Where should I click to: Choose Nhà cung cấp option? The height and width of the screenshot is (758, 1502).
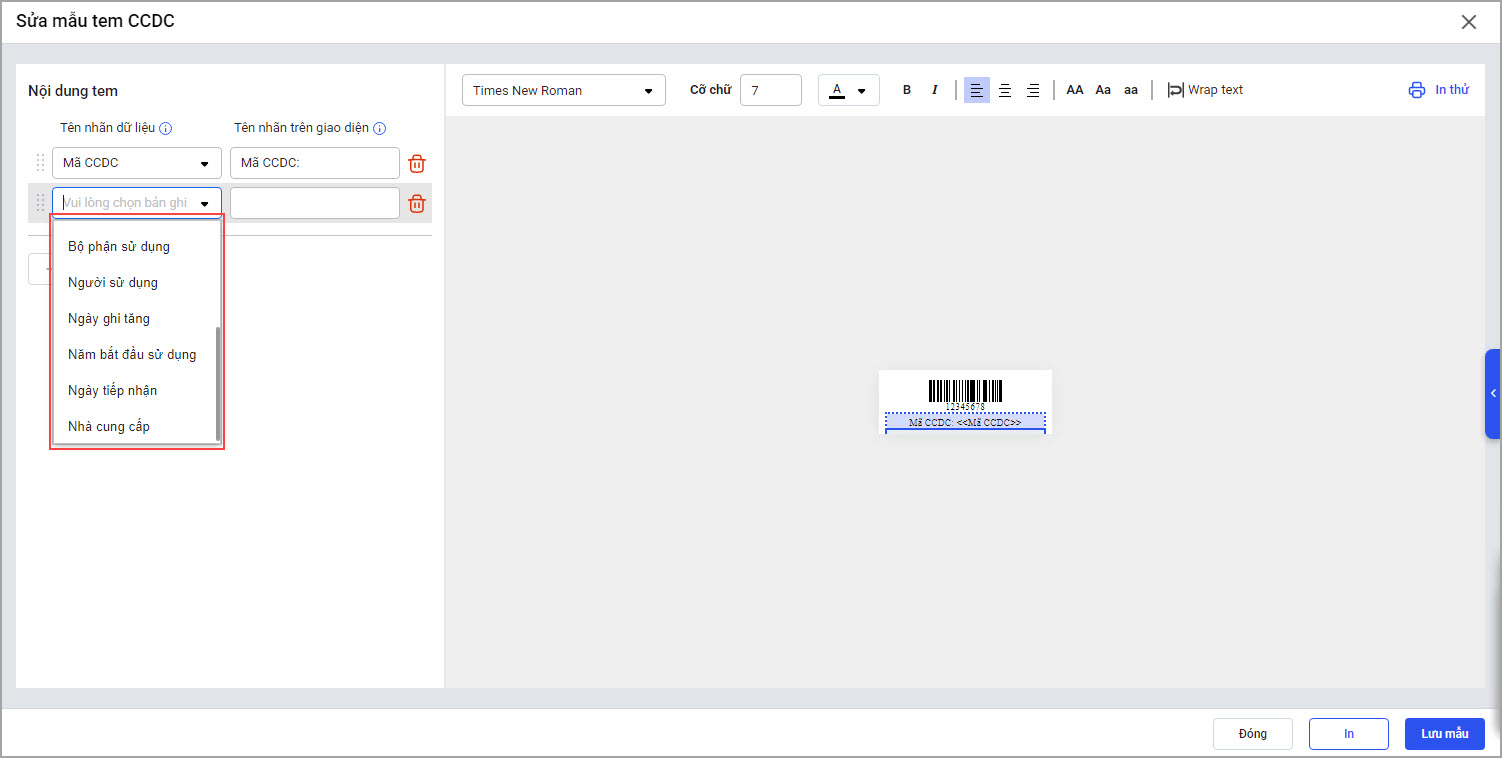tap(109, 426)
